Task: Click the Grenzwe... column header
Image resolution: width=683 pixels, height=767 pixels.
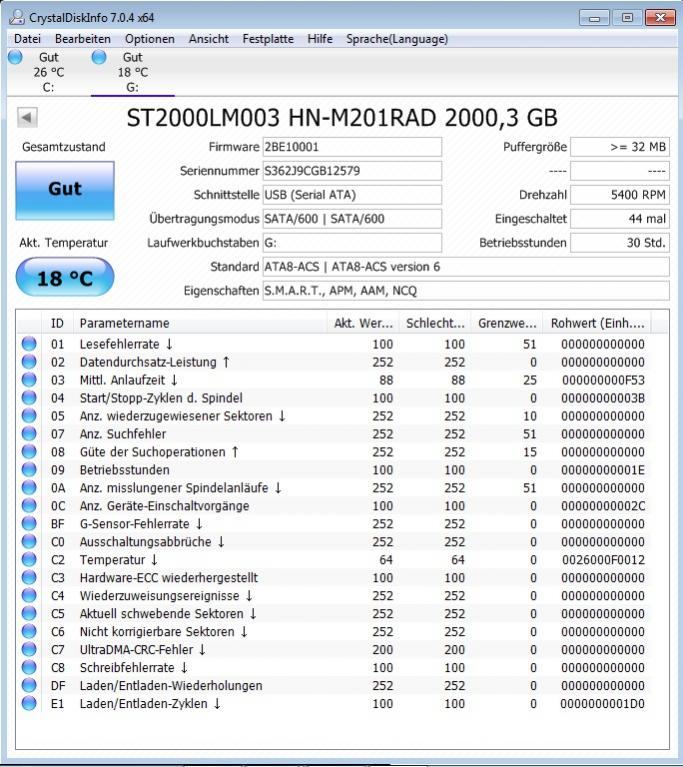Action: click(x=507, y=323)
